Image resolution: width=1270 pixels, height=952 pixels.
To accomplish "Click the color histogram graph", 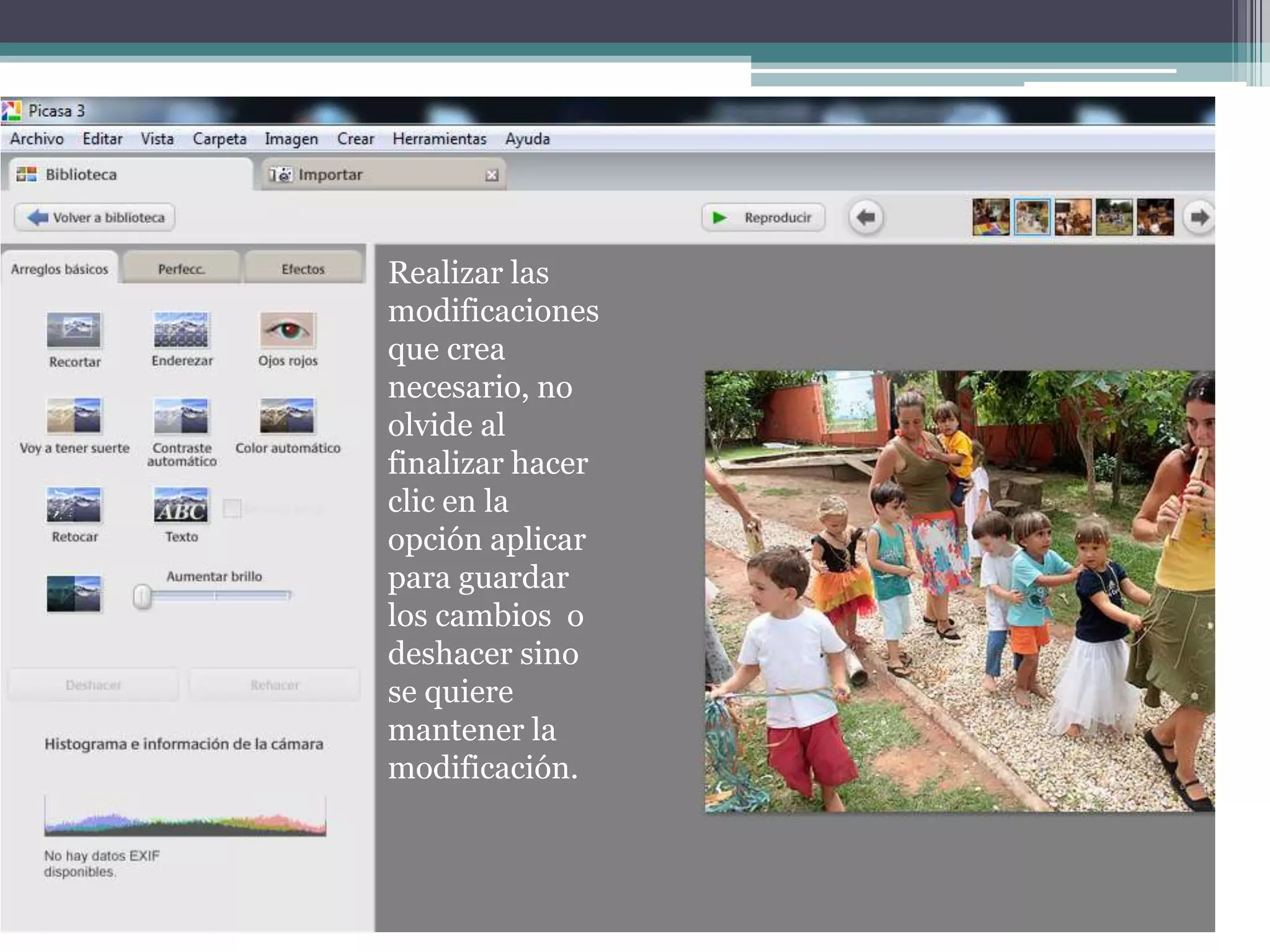I will coord(185,816).
